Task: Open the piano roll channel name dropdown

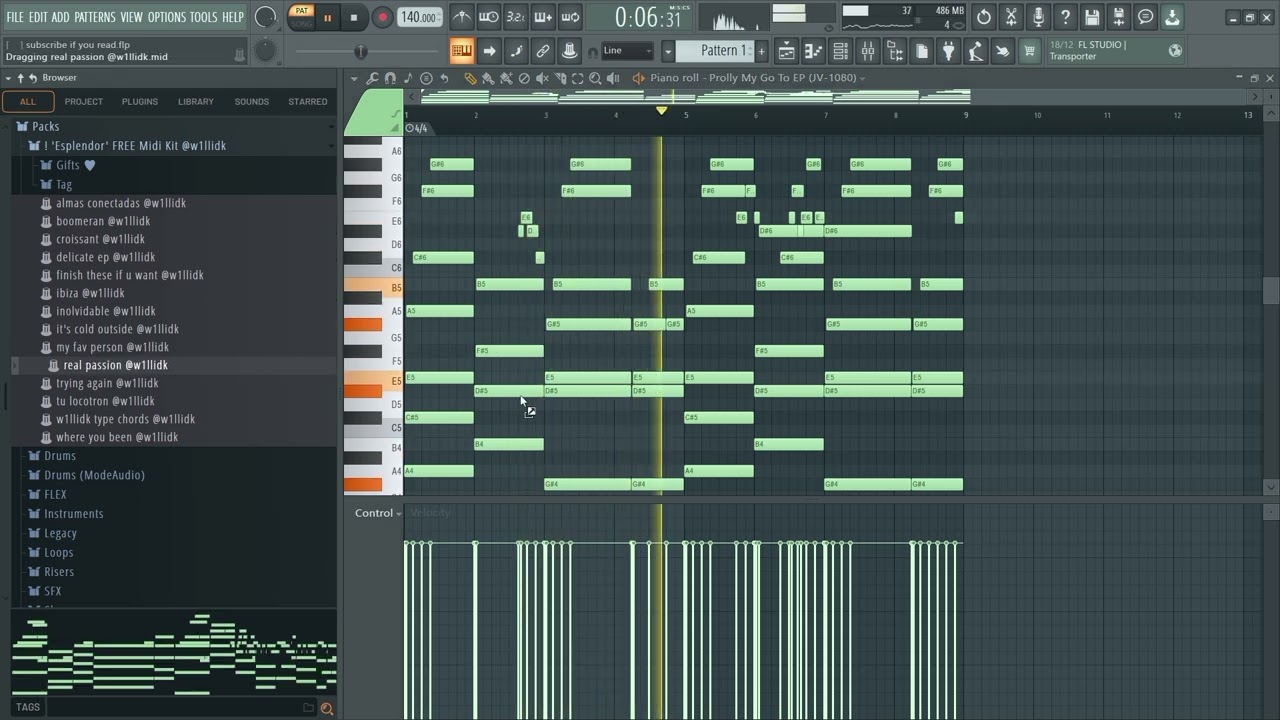Action: pos(757,78)
